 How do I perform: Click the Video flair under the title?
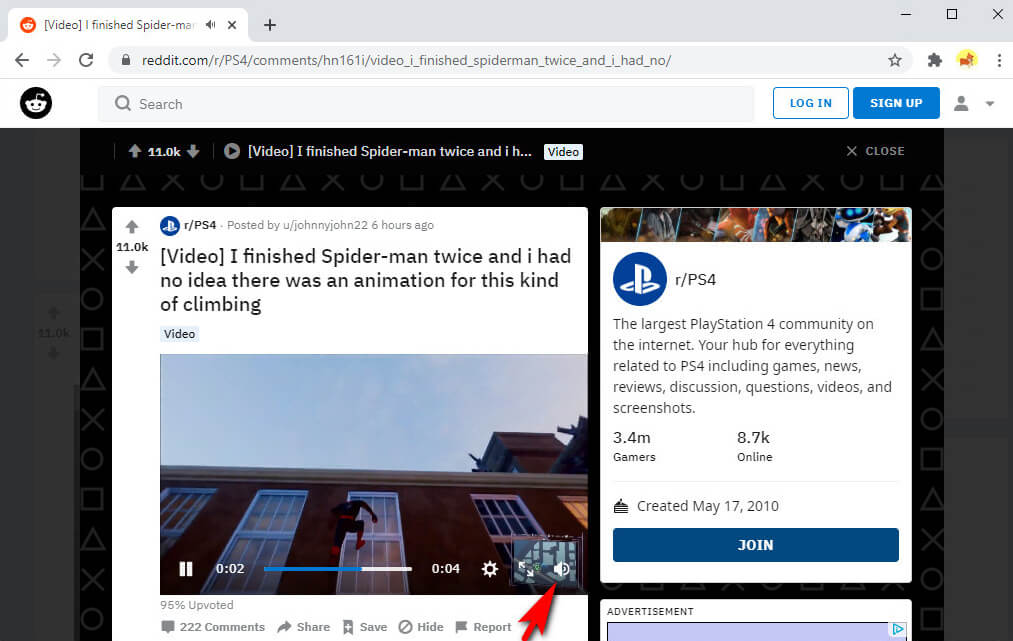[179, 334]
